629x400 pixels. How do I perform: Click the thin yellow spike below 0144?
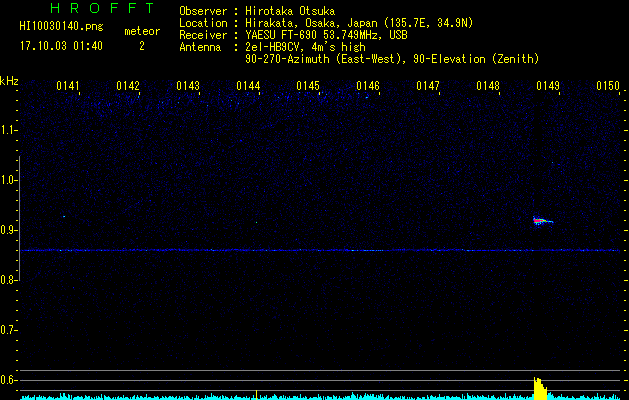click(256, 395)
